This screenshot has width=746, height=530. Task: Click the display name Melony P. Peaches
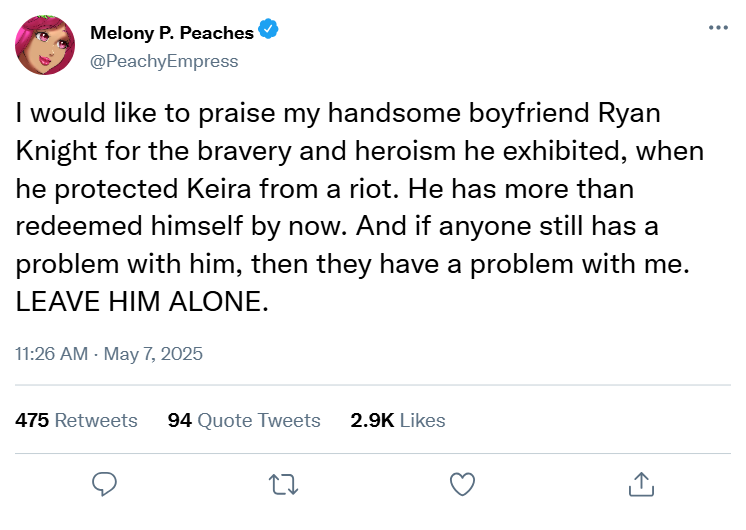click(x=172, y=33)
